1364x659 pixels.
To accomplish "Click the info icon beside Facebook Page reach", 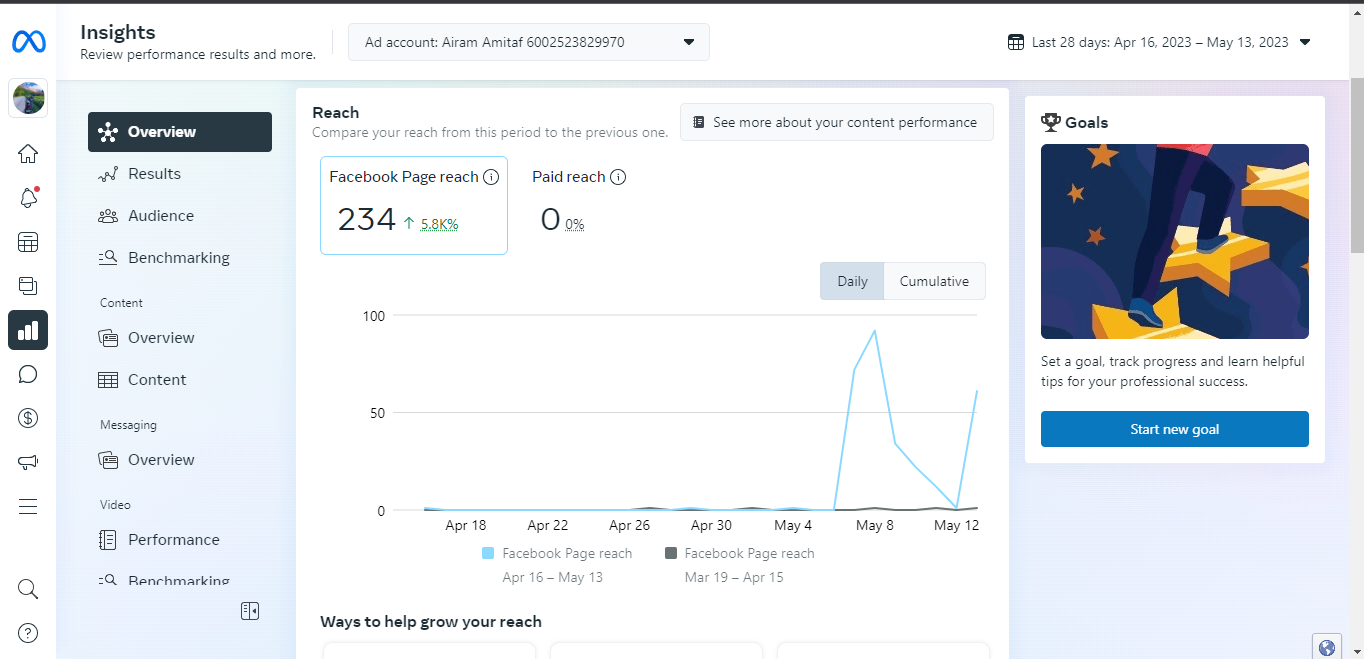I will point(491,177).
